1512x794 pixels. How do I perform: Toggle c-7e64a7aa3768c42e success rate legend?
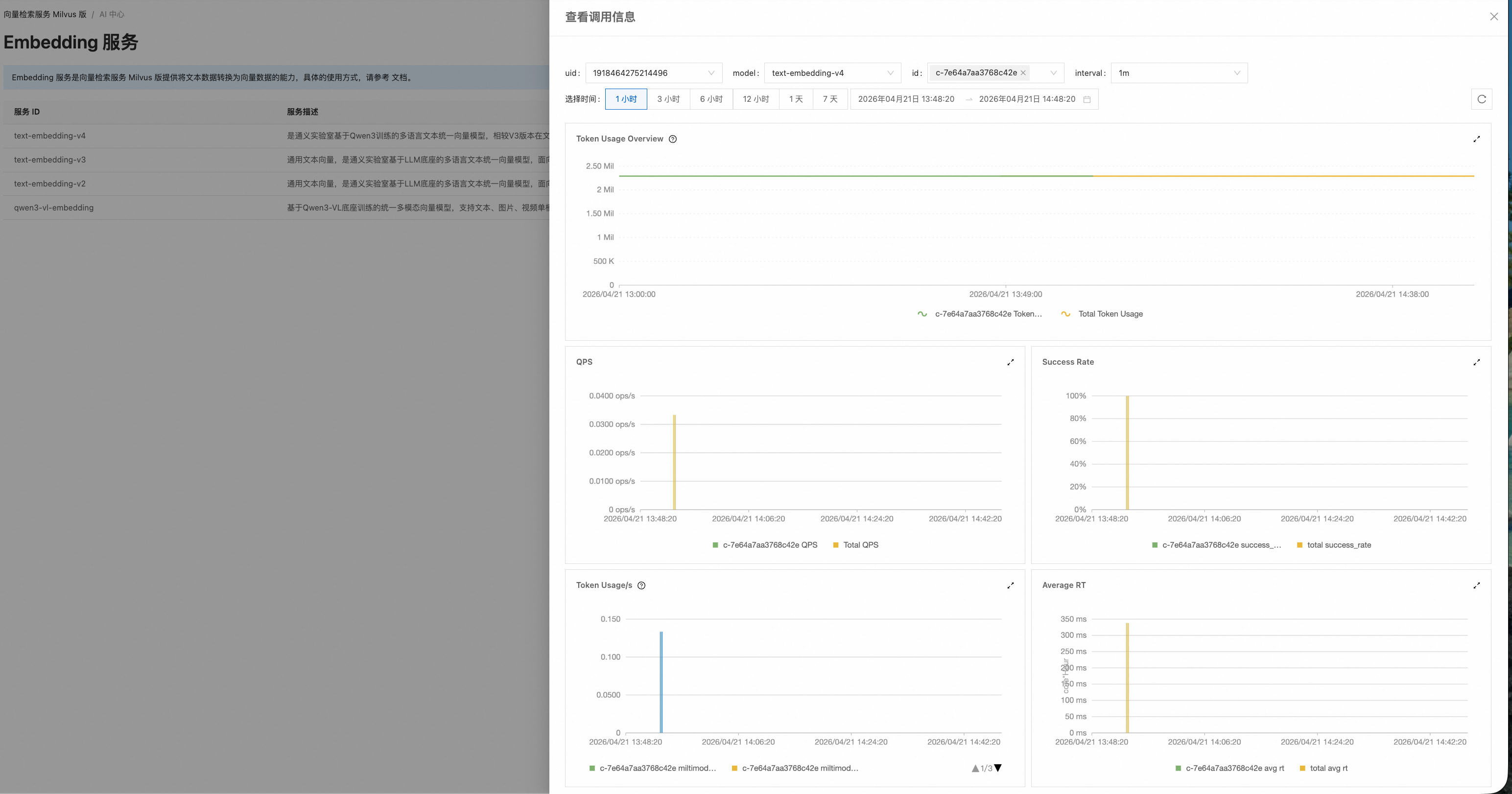1217,545
